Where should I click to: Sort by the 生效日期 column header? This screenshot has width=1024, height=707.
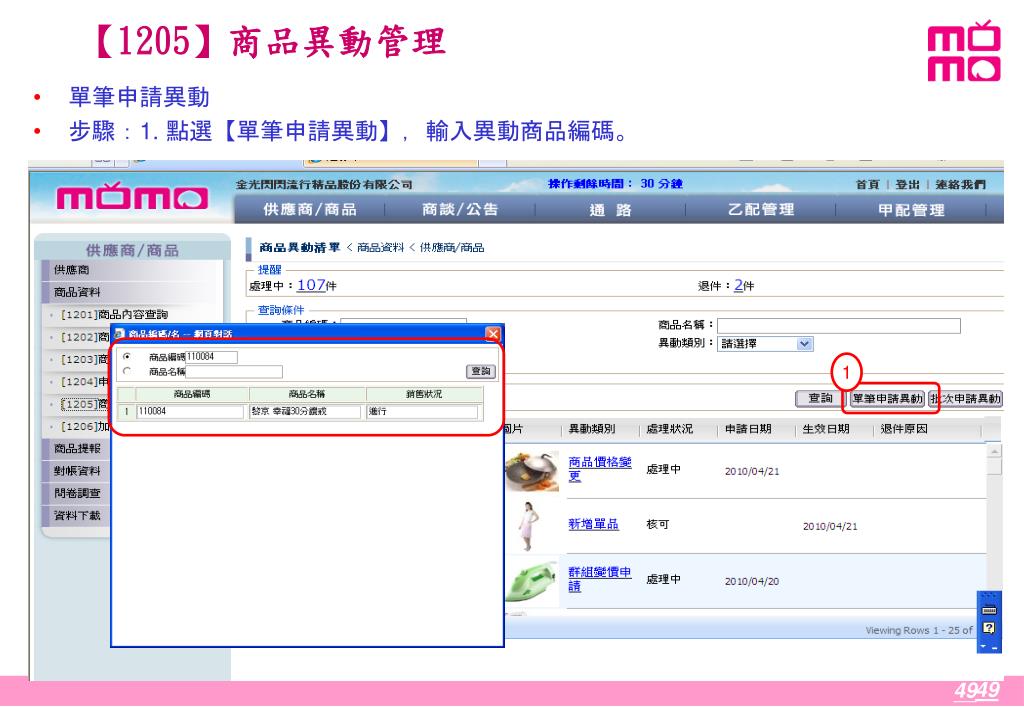click(826, 429)
